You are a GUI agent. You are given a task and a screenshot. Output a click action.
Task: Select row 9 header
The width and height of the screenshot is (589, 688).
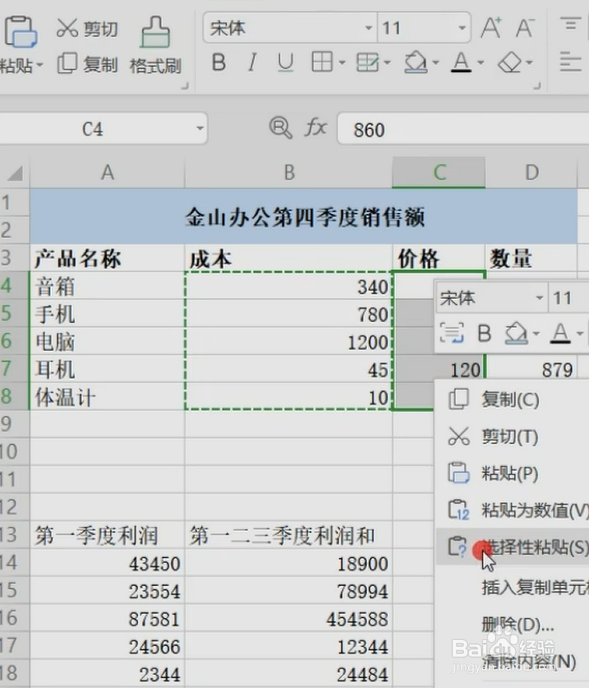click(x=14, y=424)
